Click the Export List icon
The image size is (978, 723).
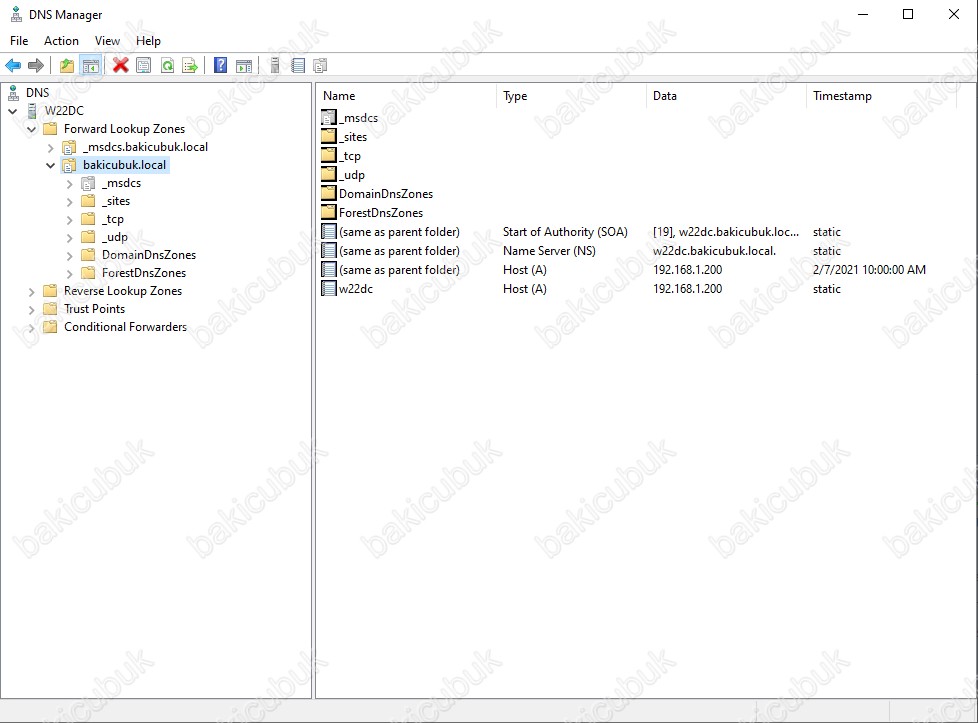point(190,66)
